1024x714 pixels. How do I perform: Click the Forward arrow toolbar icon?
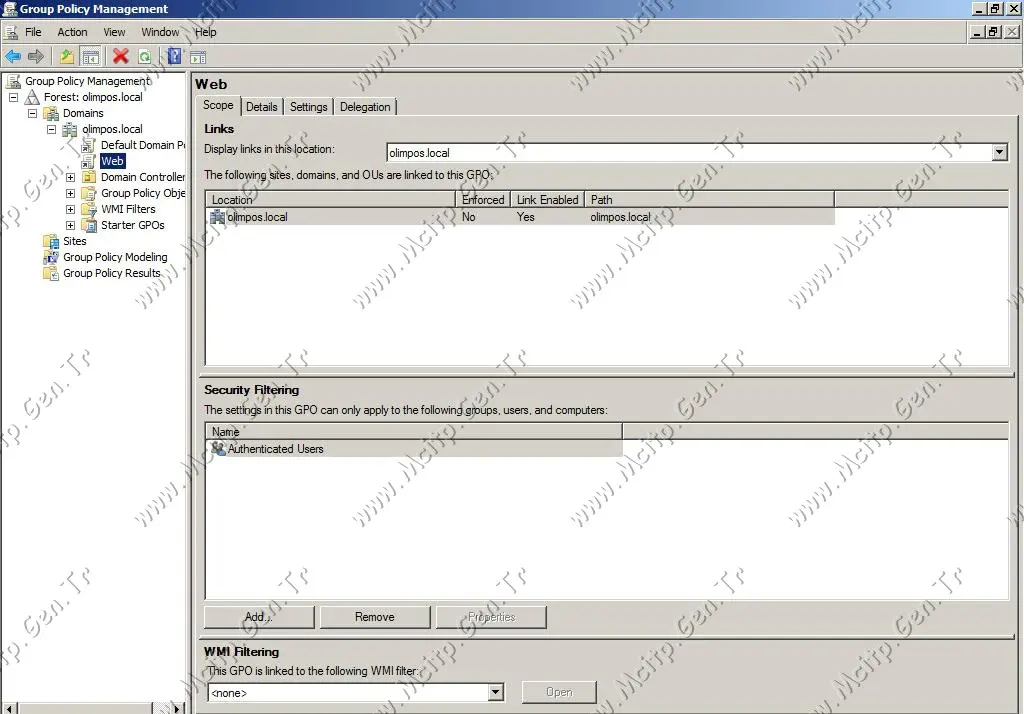(x=36, y=57)
